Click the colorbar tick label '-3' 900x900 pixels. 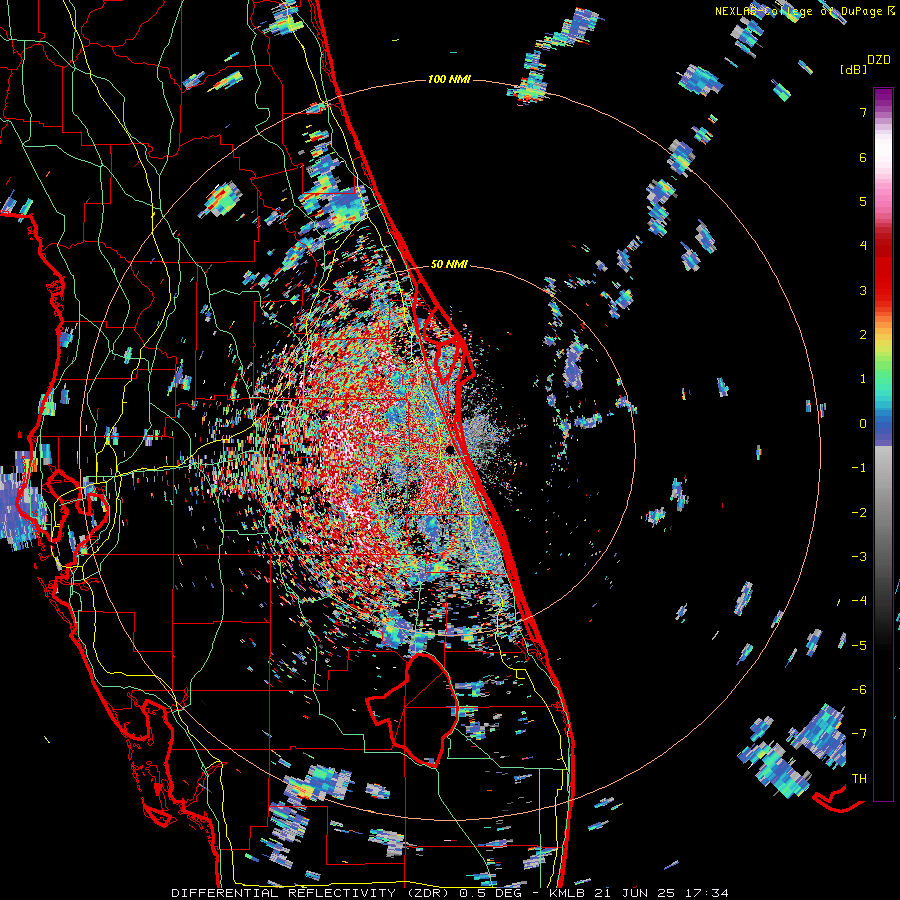(859, 556)
